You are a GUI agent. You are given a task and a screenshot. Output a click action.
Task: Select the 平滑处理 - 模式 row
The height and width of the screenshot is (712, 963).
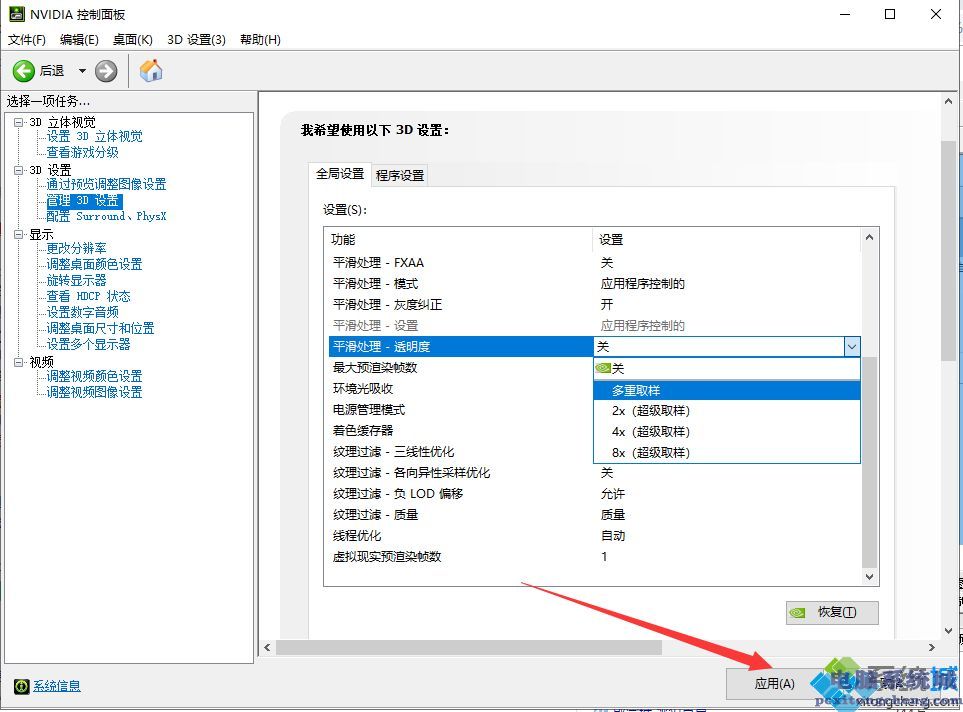coord(594,284)
